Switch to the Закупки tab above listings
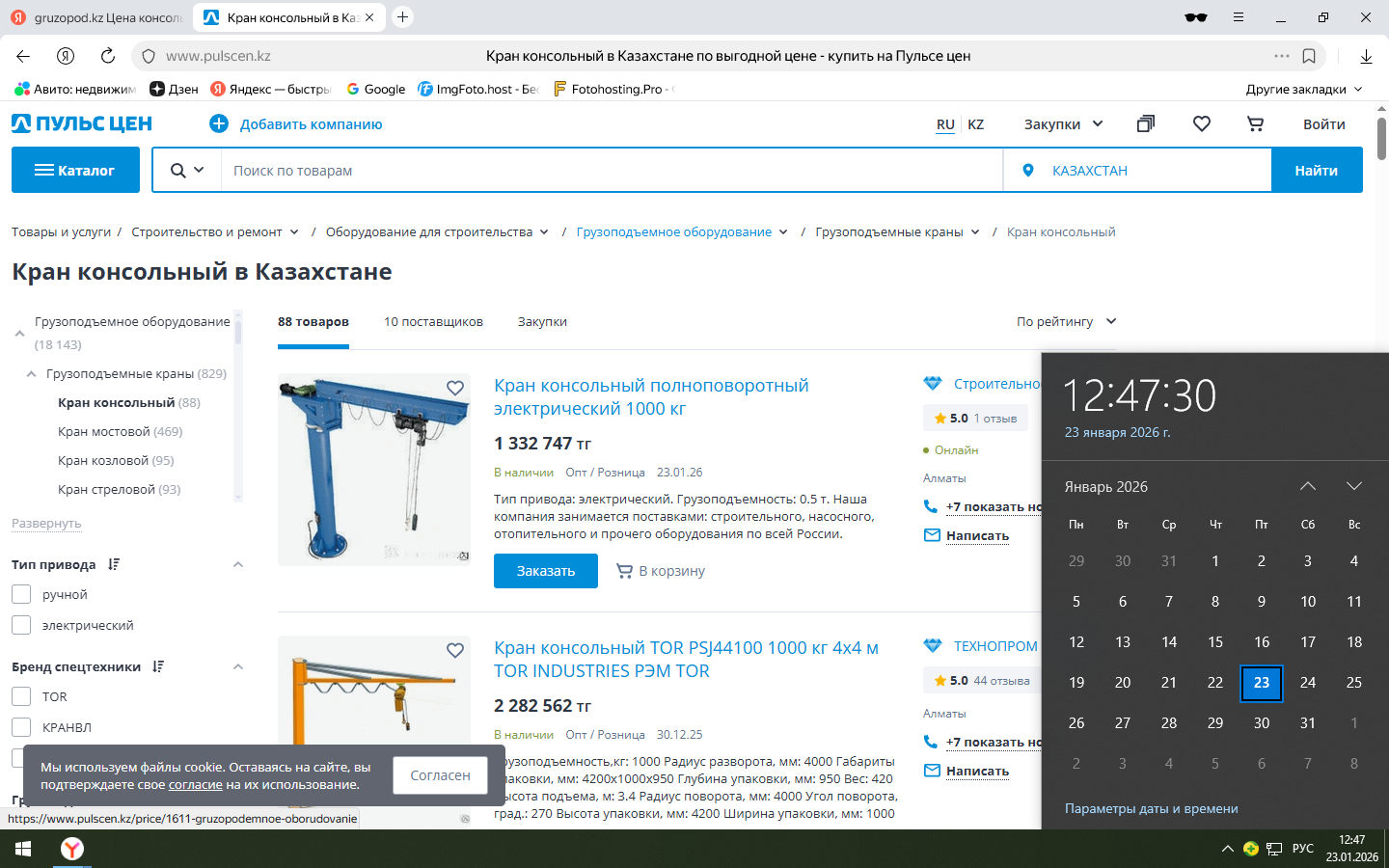Viewport: 1389px width, 868px height. [x=542, y=321]
